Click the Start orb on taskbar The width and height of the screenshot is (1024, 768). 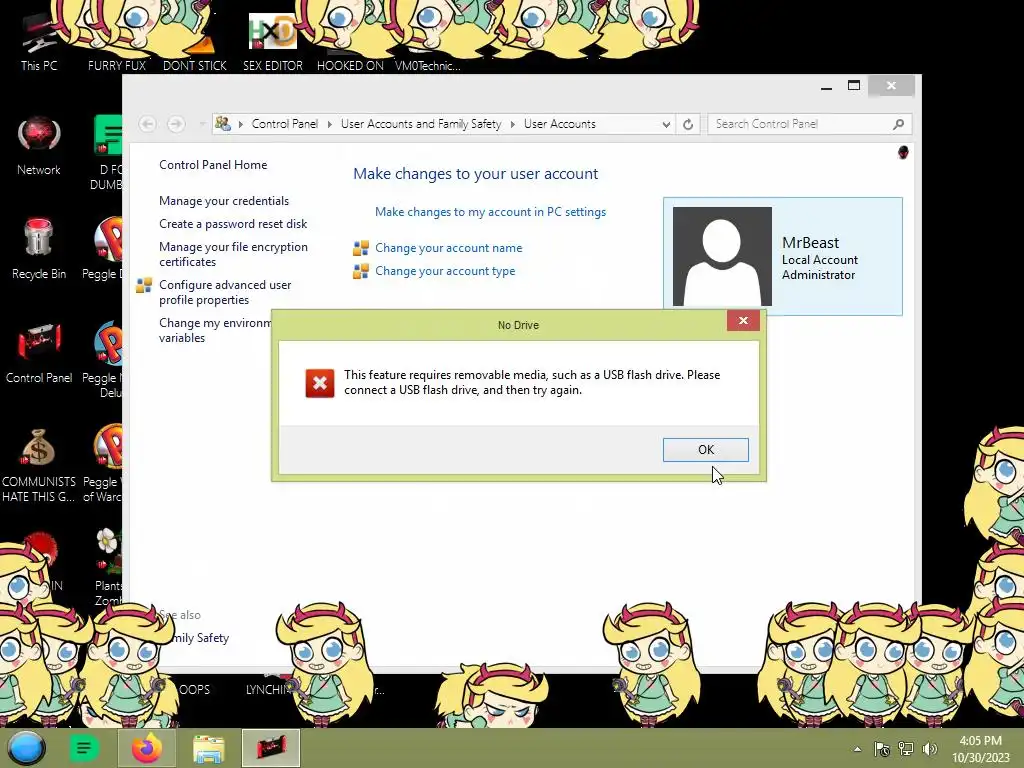tap(27, 748)
